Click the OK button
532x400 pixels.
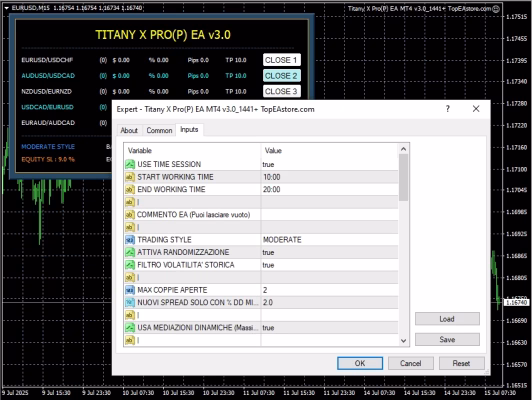click(360, 363)
